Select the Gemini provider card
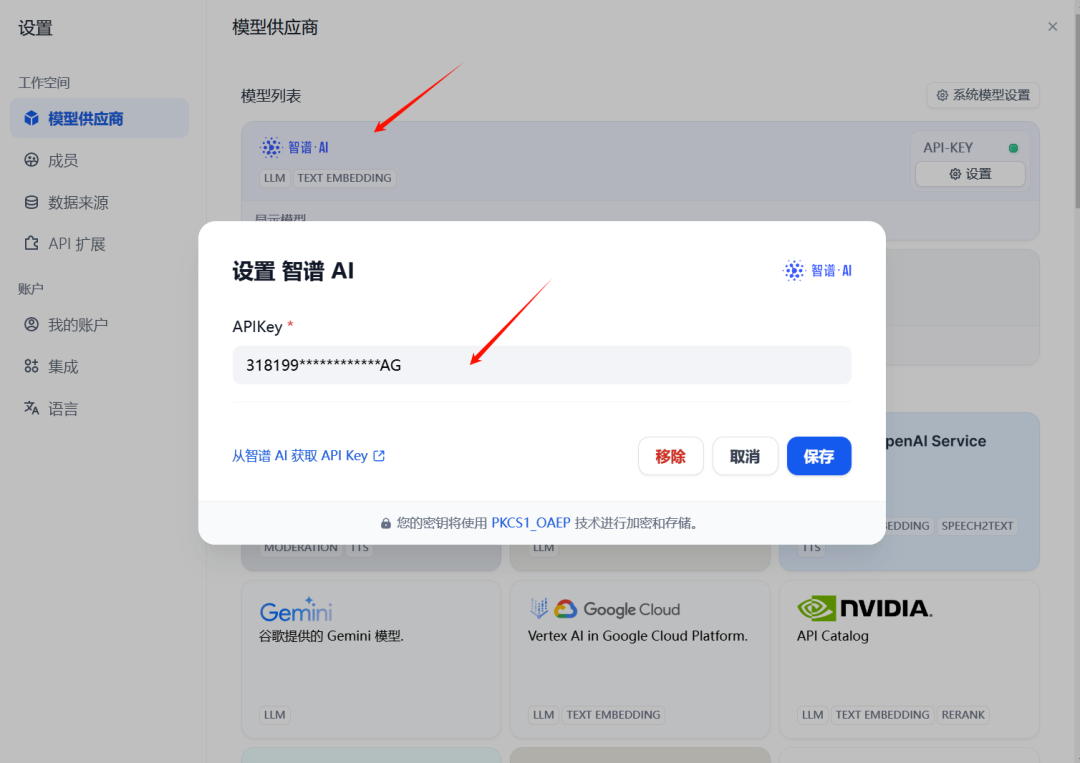The image size is (1080, 763). [371, 659]
